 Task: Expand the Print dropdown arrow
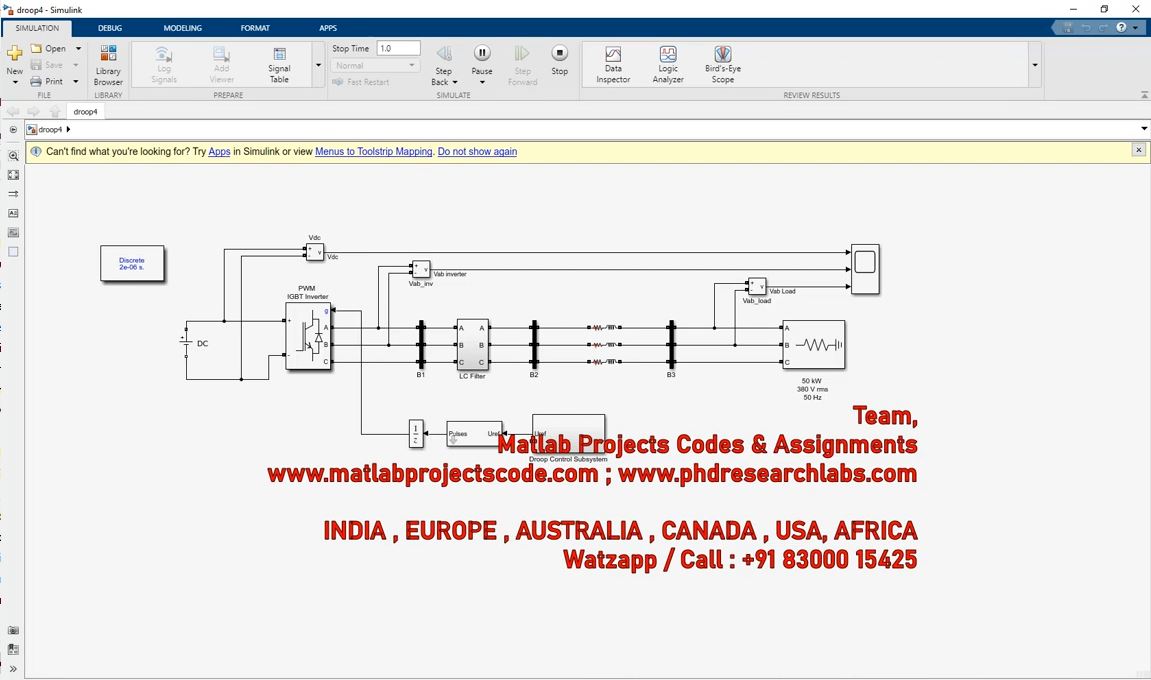(x=76, y=82)
